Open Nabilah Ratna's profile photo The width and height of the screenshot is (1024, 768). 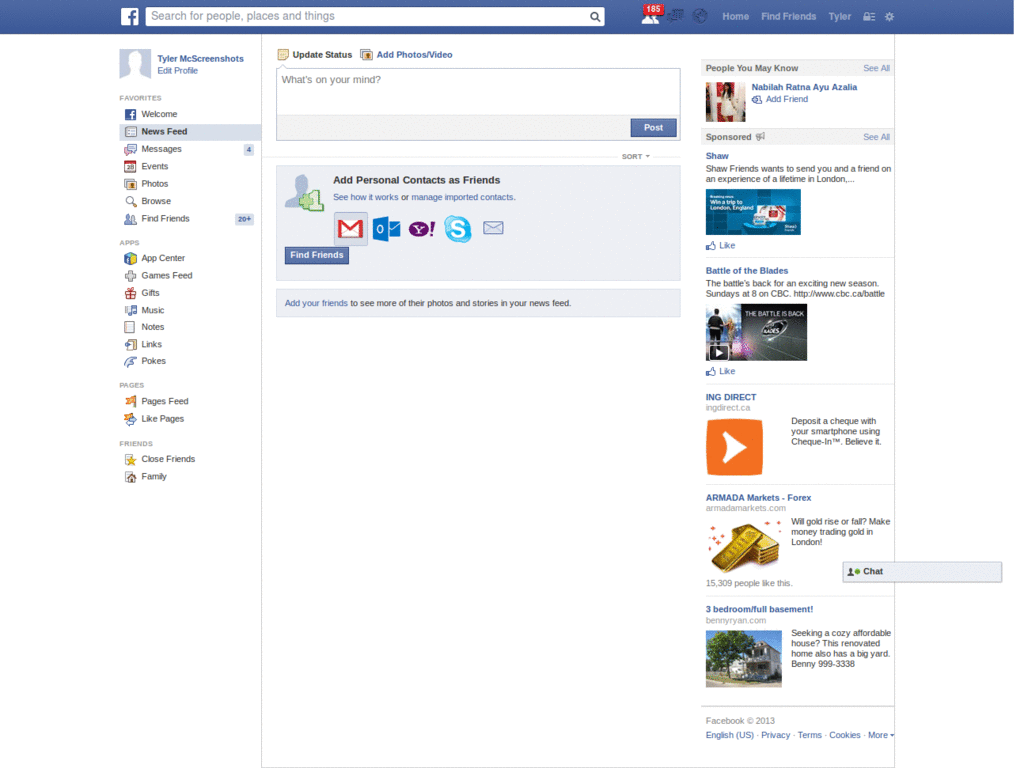(725, 102)
